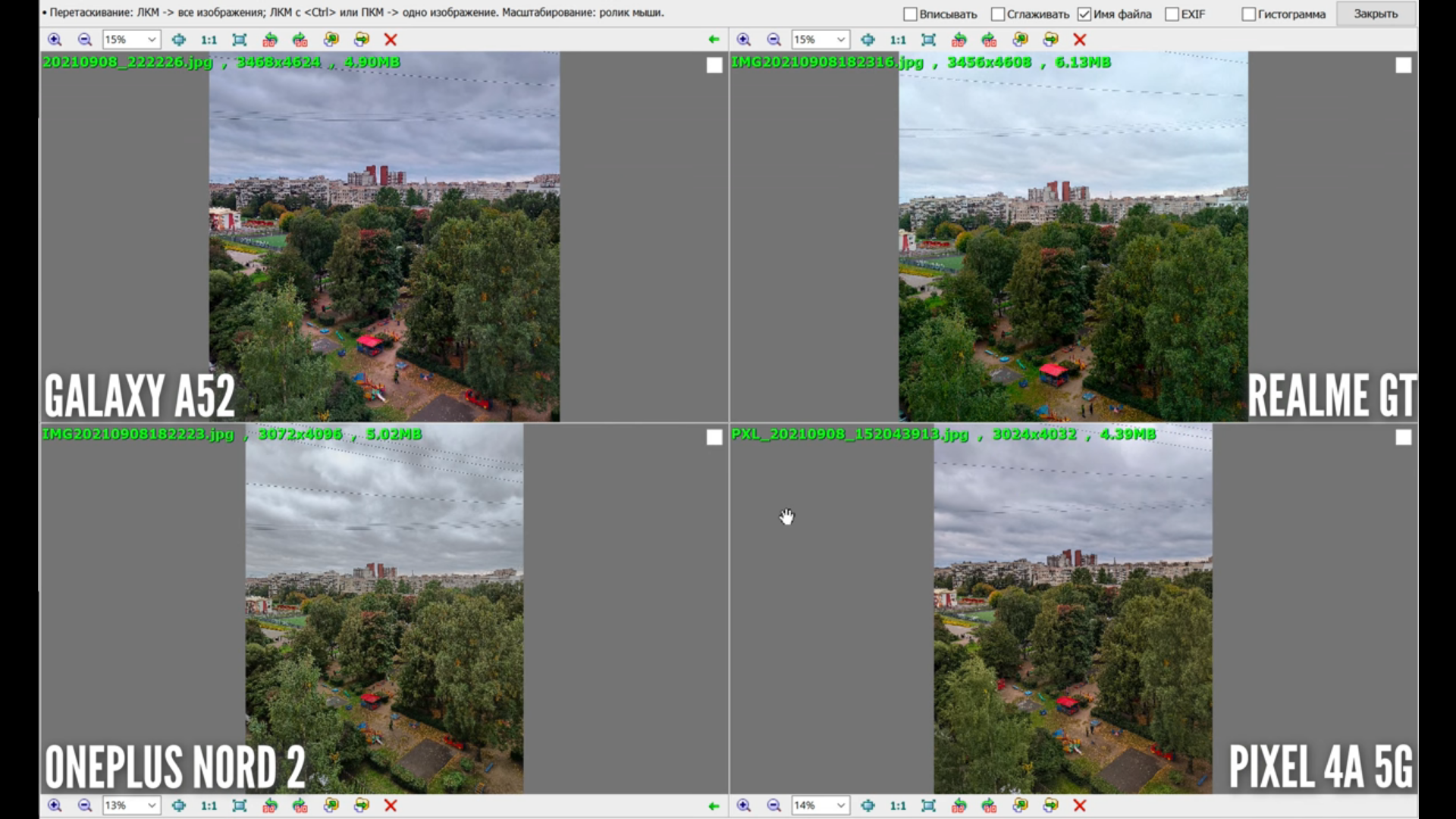Click the Закрыть button

[1376, 14]
